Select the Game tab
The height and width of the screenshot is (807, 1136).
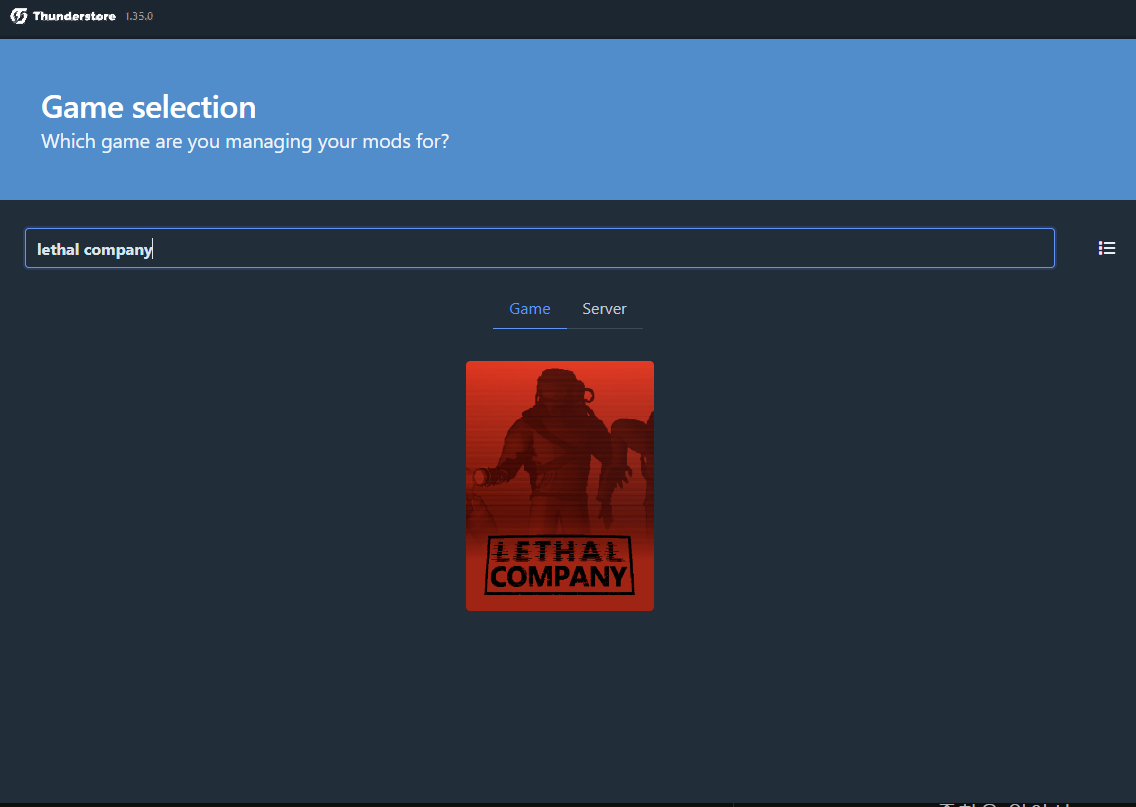(530, 309)
